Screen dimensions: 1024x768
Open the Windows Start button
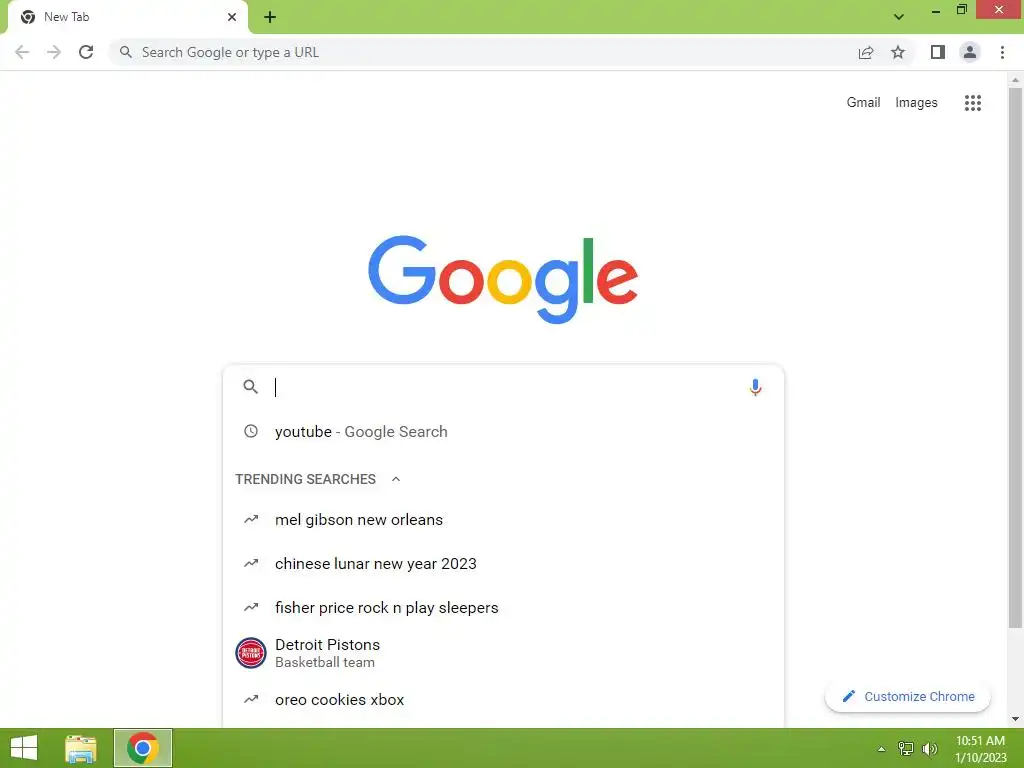click(24, 748)
